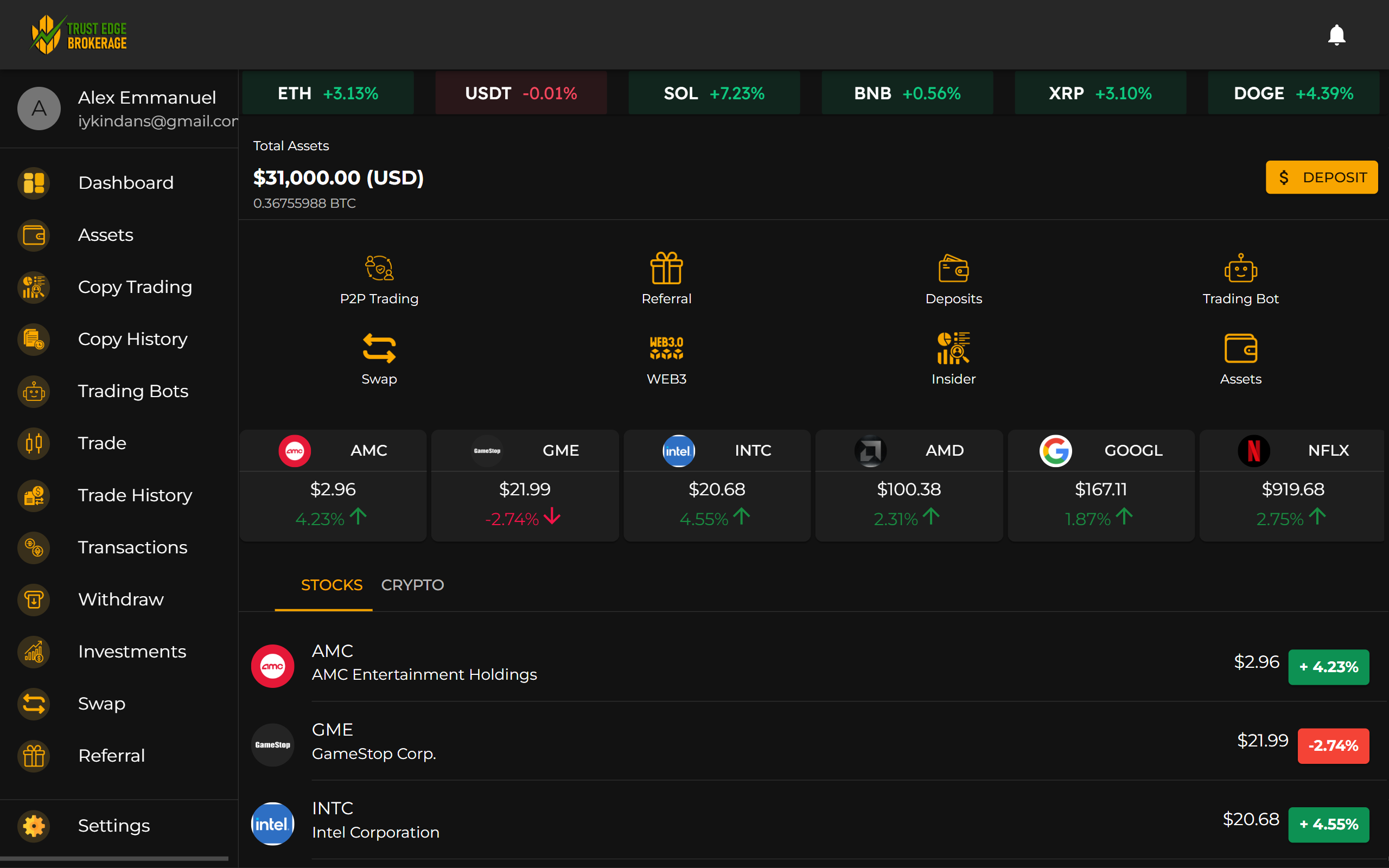This screenshot has height=868, width=1389.
Task: Select Dashboard menu label
Action: pos(126,183)
